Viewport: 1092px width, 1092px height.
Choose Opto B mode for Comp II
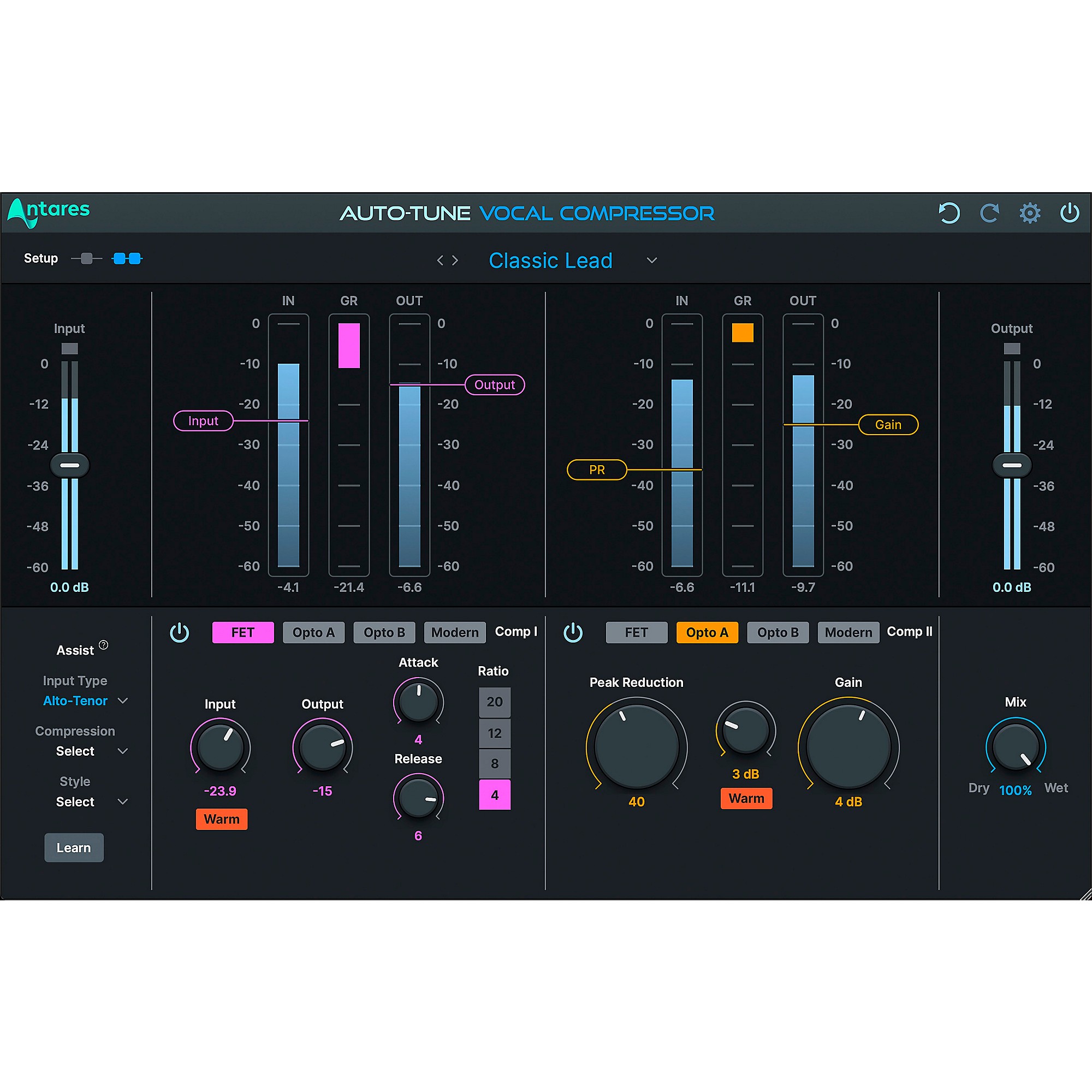click(778, 632)
